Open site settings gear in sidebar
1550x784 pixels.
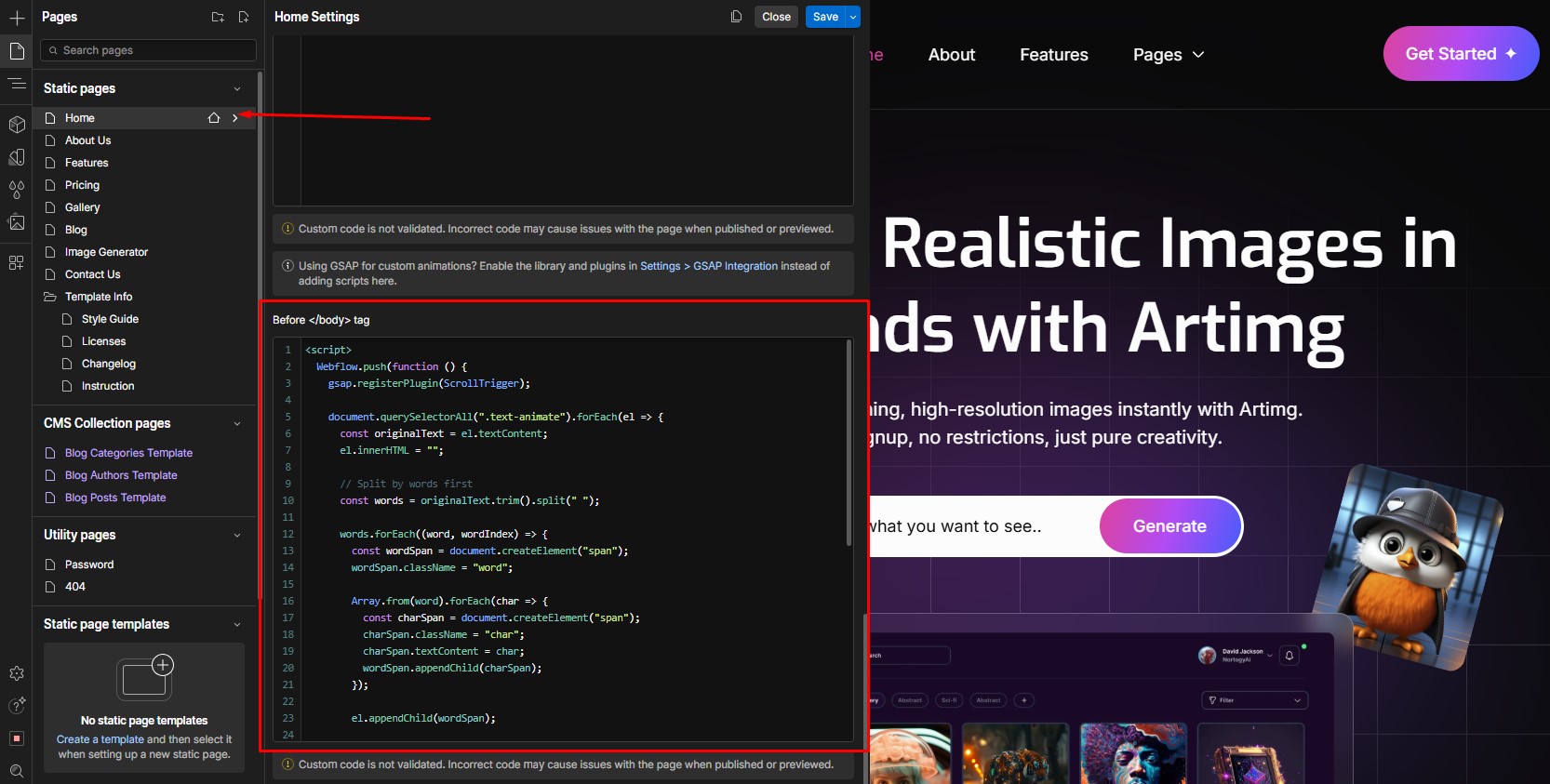(17, 673)
